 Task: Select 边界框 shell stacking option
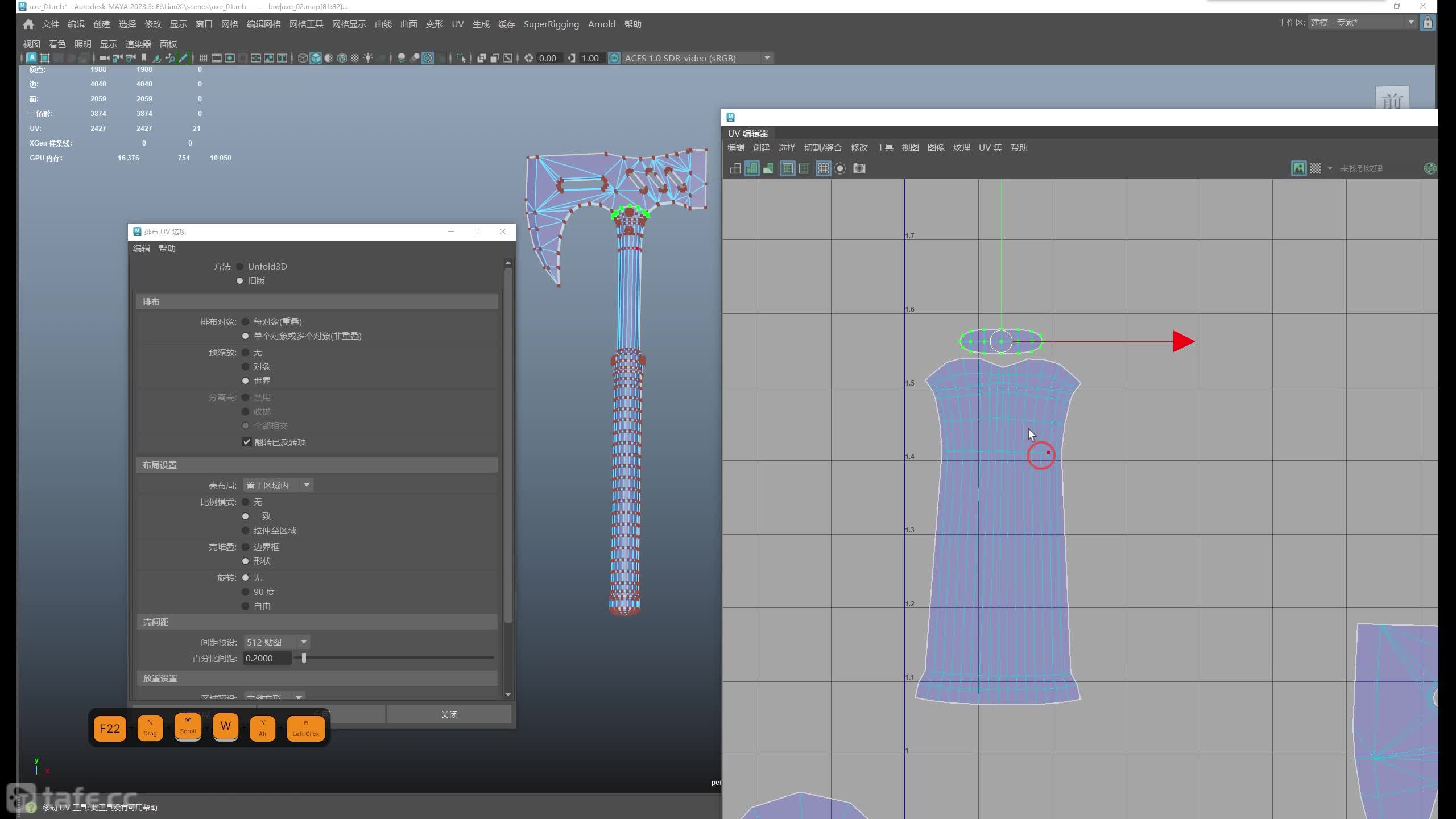tap(246, 547)
